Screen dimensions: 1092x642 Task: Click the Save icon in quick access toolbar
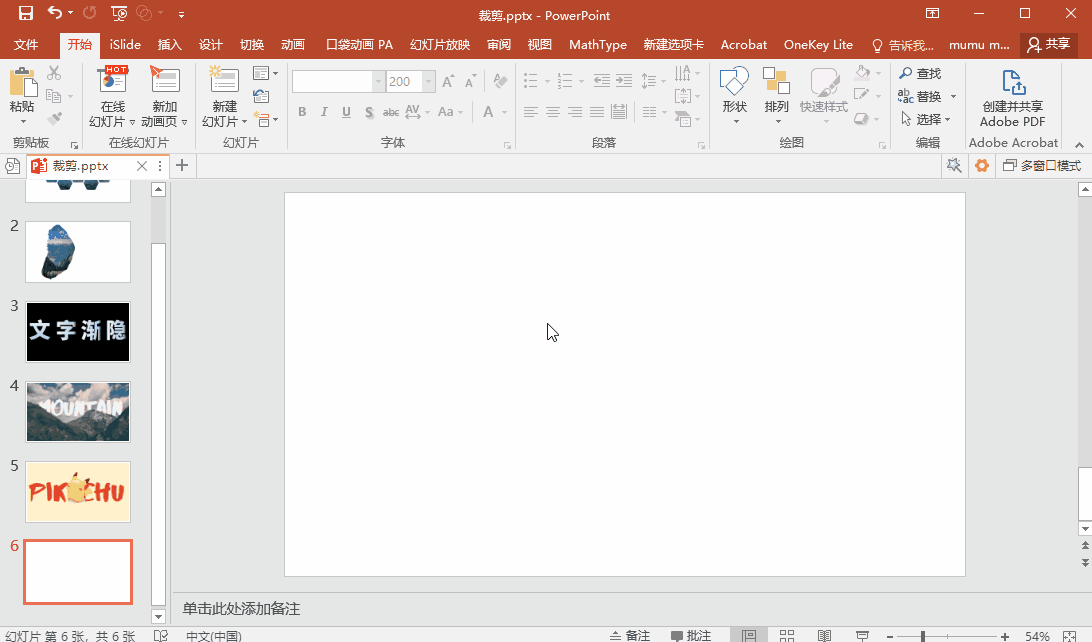pyautogui.click(x=26, y=14)
